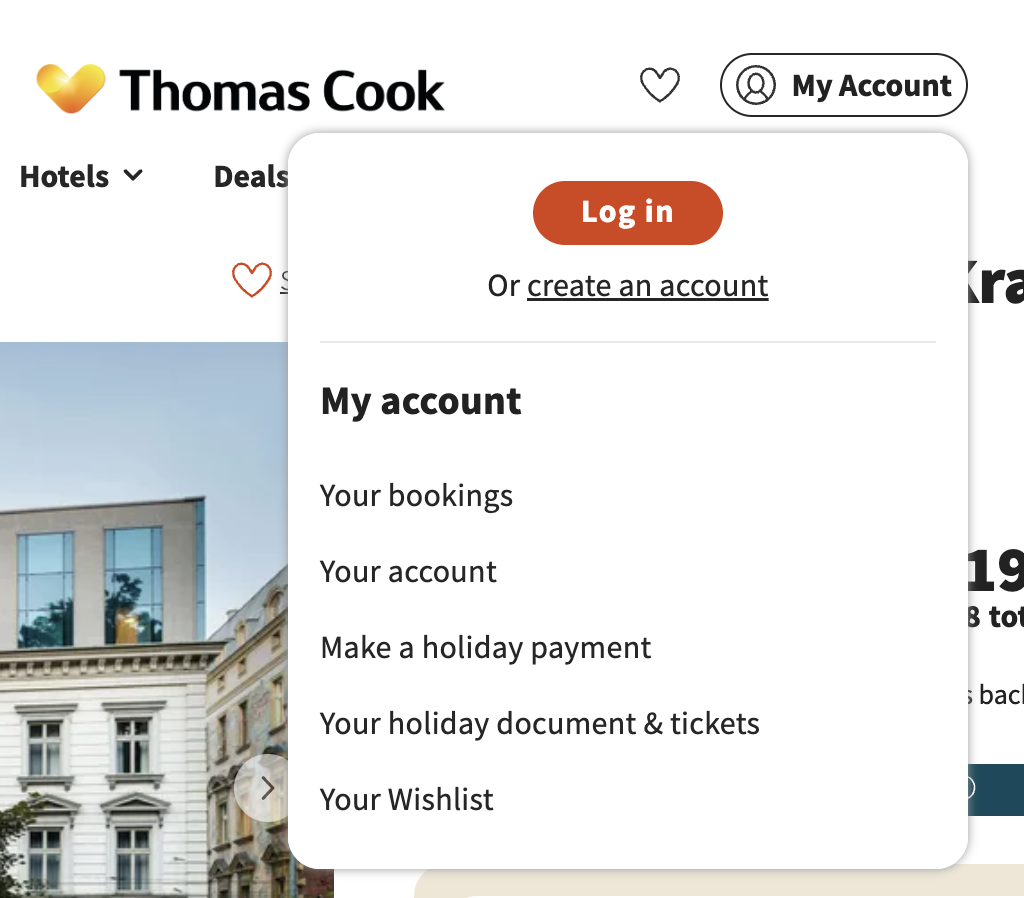The image size is (1024, 898).
Task: Click the Thomas Cook wordmark text
Action: point(282,91)
